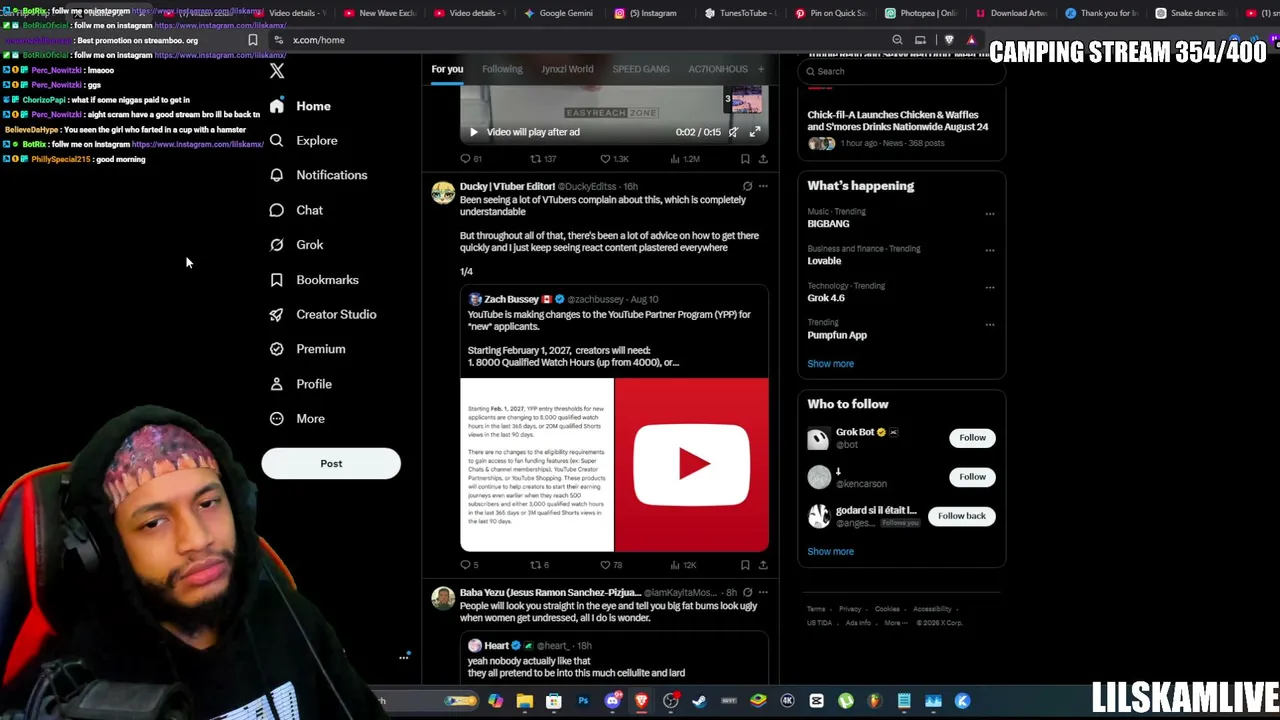Open options for BIGBANG trend
1280x720 pixels.
click(990, 213)
